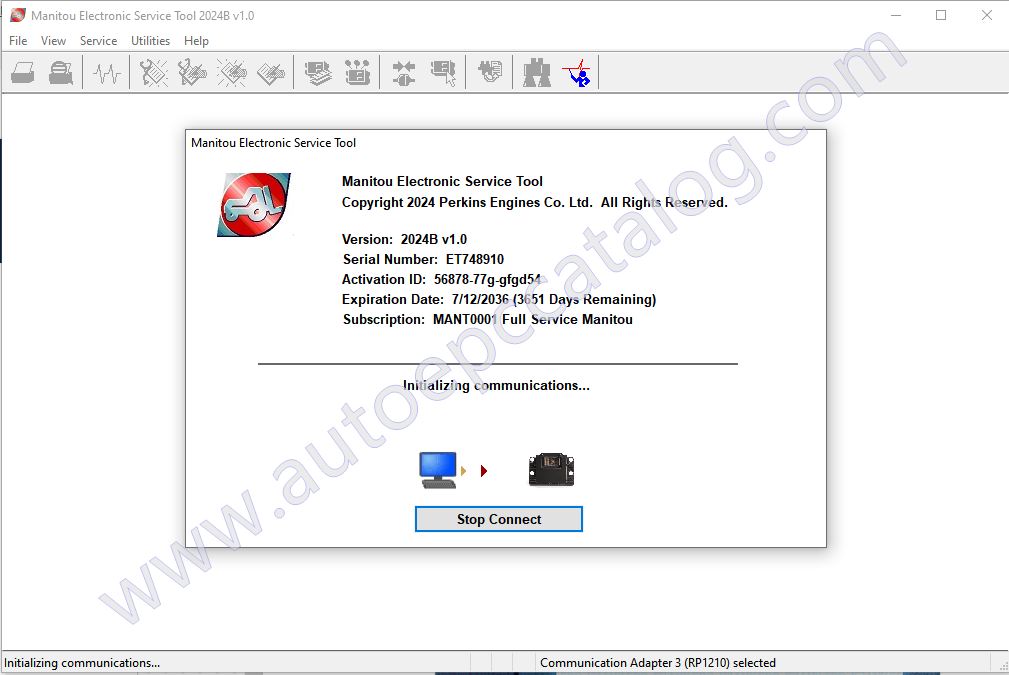
Task: Open Calibrations ECM-with-cursor icon
Action: click(443, 73)
